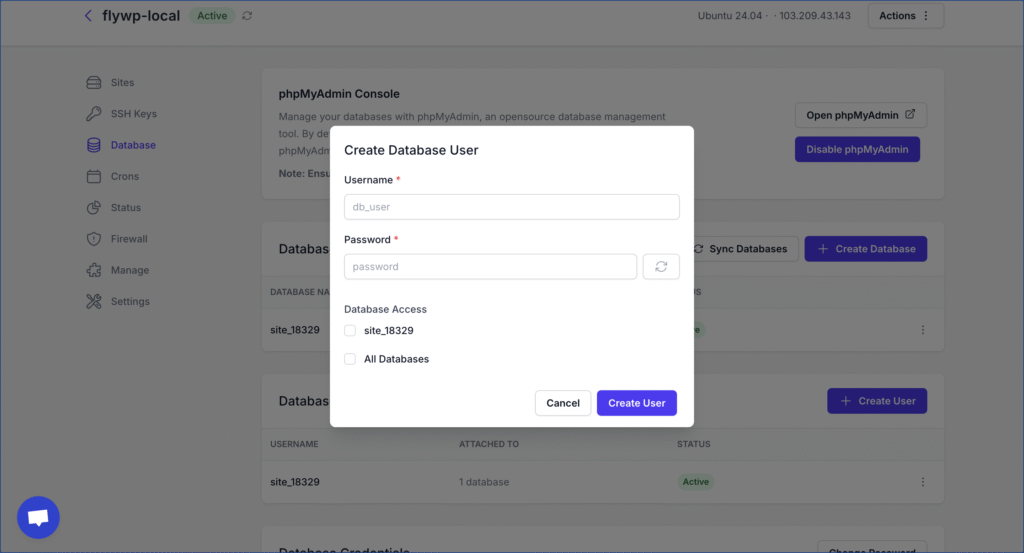The image size is (1024, 553).
Task: Click the Sites sidebar icon
Action: coord(94,82)
